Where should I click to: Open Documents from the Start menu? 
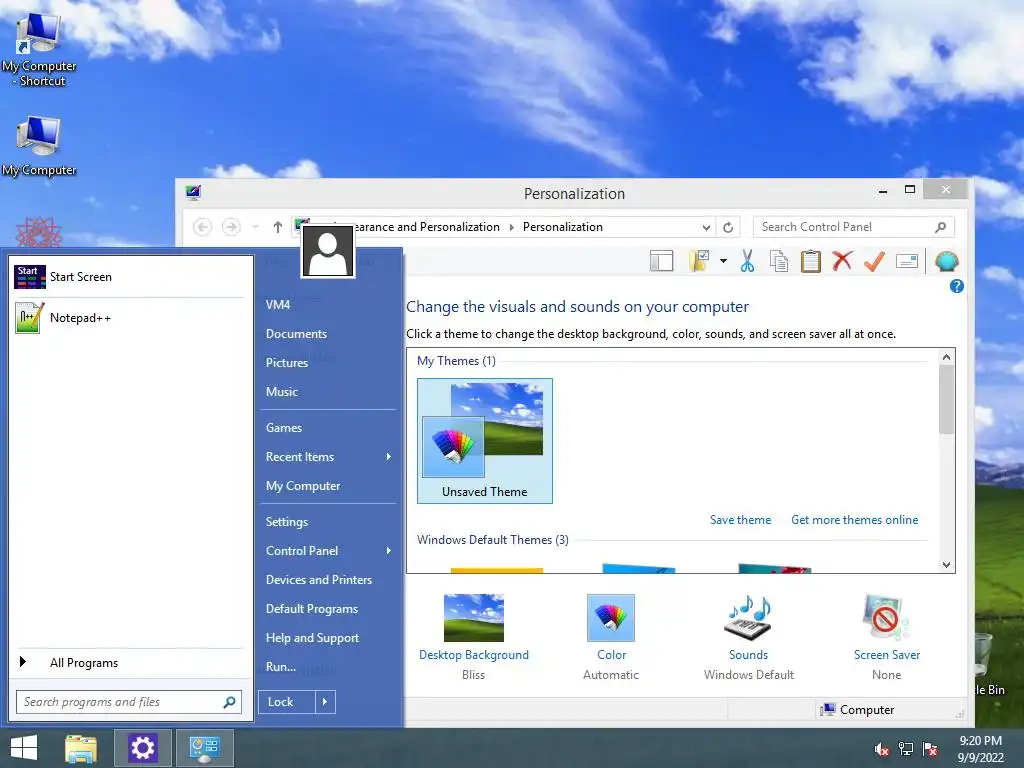point(296,334)
